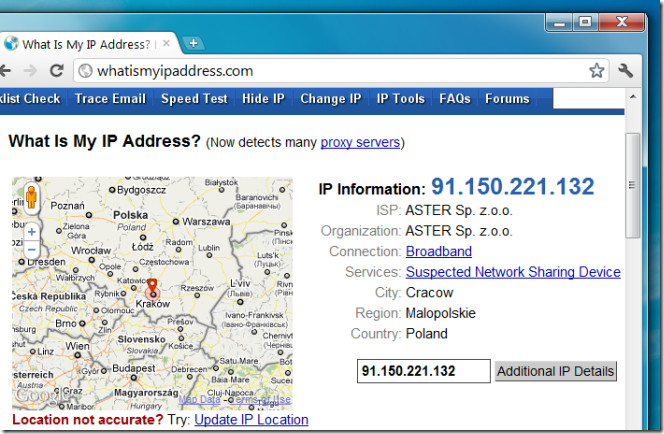Open a new tab with plus button
The height and width of the screenshot is (434, 664).
coord(194,43)
